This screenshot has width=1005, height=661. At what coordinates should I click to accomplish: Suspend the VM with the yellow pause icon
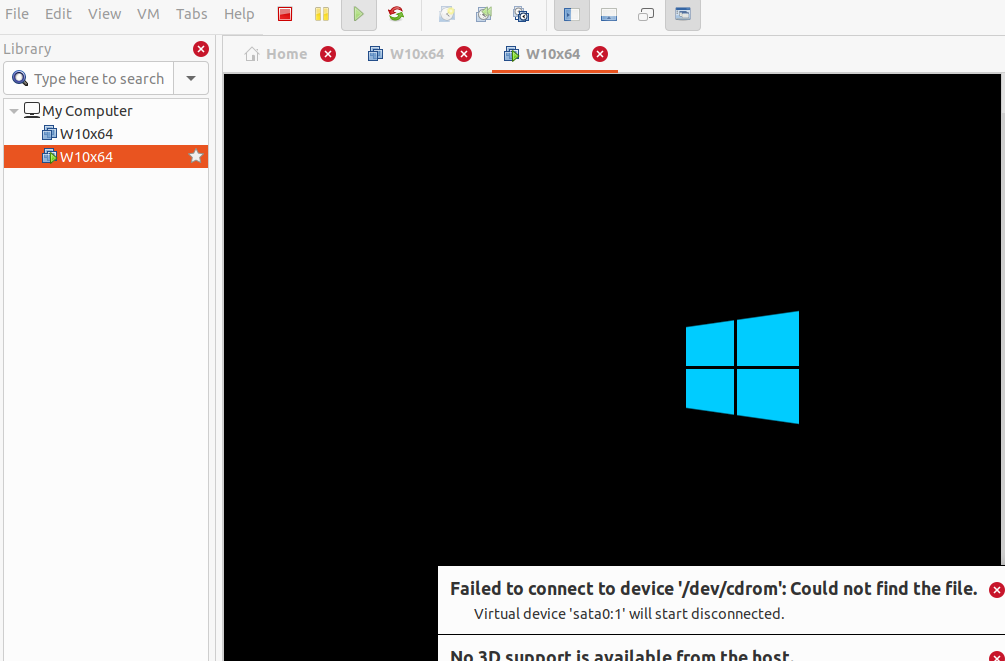pos(322,14)
